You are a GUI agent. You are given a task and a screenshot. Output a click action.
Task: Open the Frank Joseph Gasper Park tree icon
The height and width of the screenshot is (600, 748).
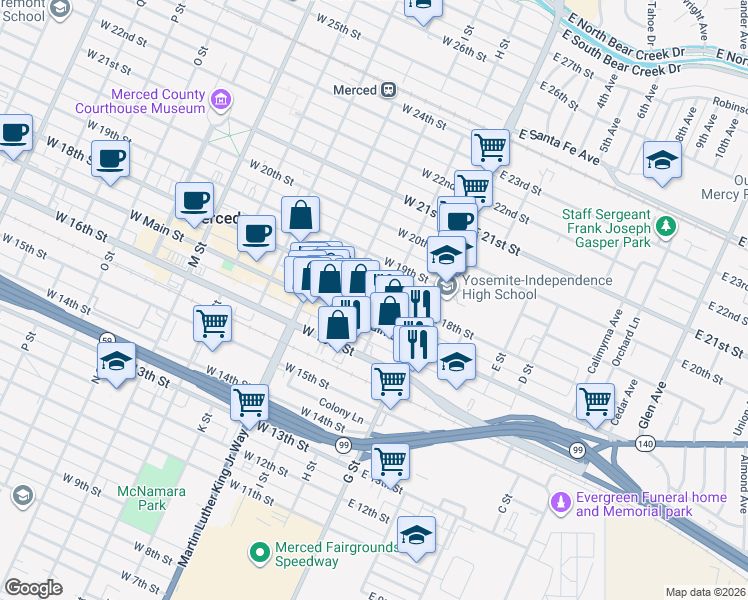point(665,227)
